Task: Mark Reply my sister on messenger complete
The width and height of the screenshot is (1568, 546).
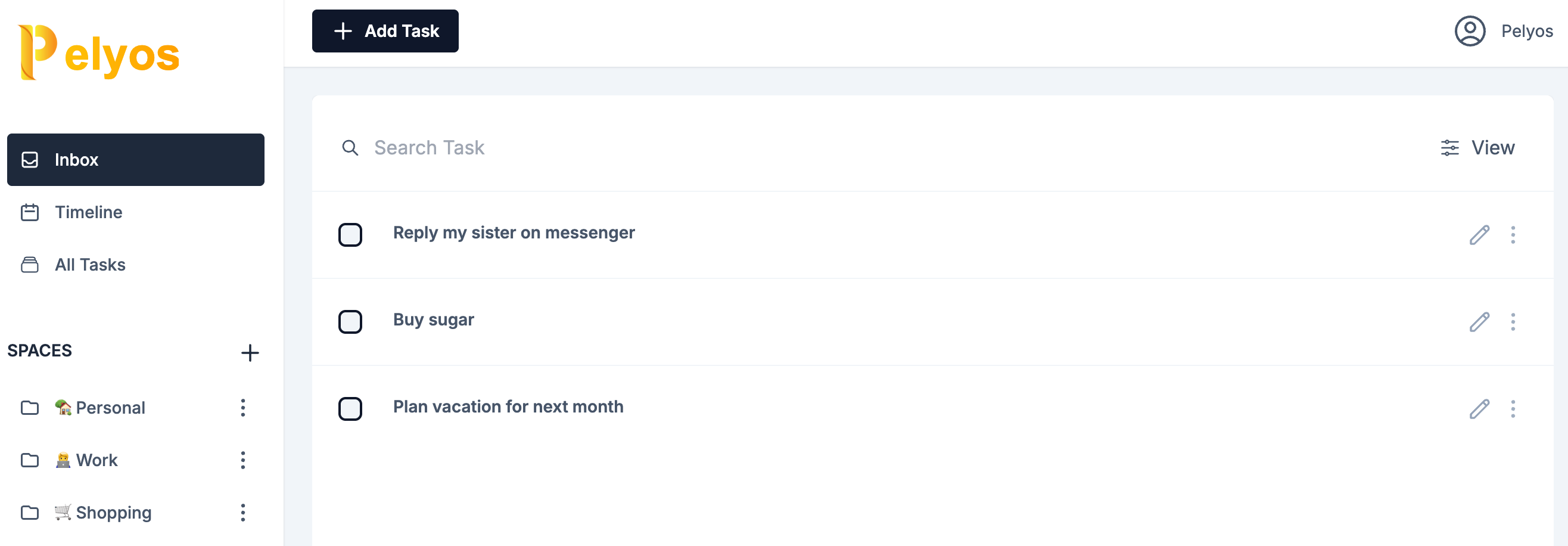Action: coord(350,234)
